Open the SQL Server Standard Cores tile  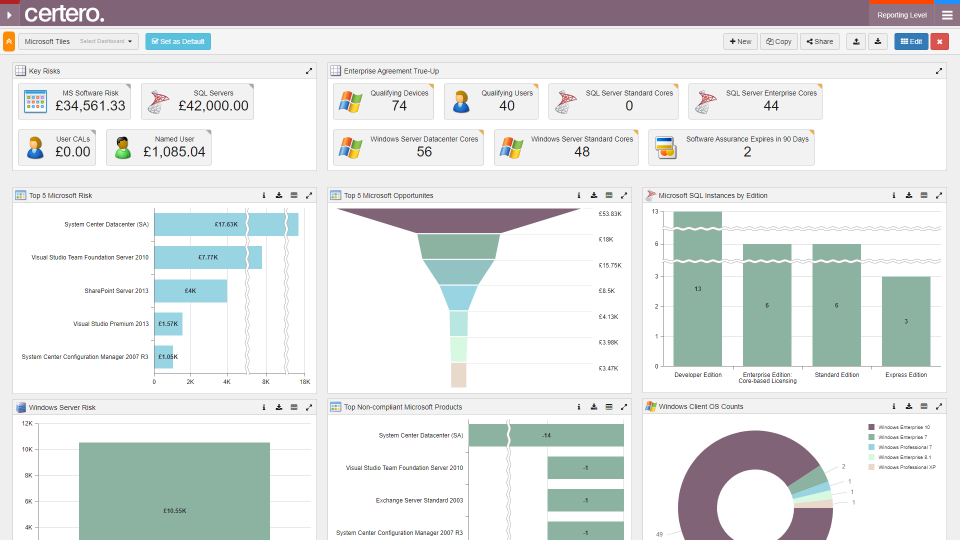(x=613, y=101)
